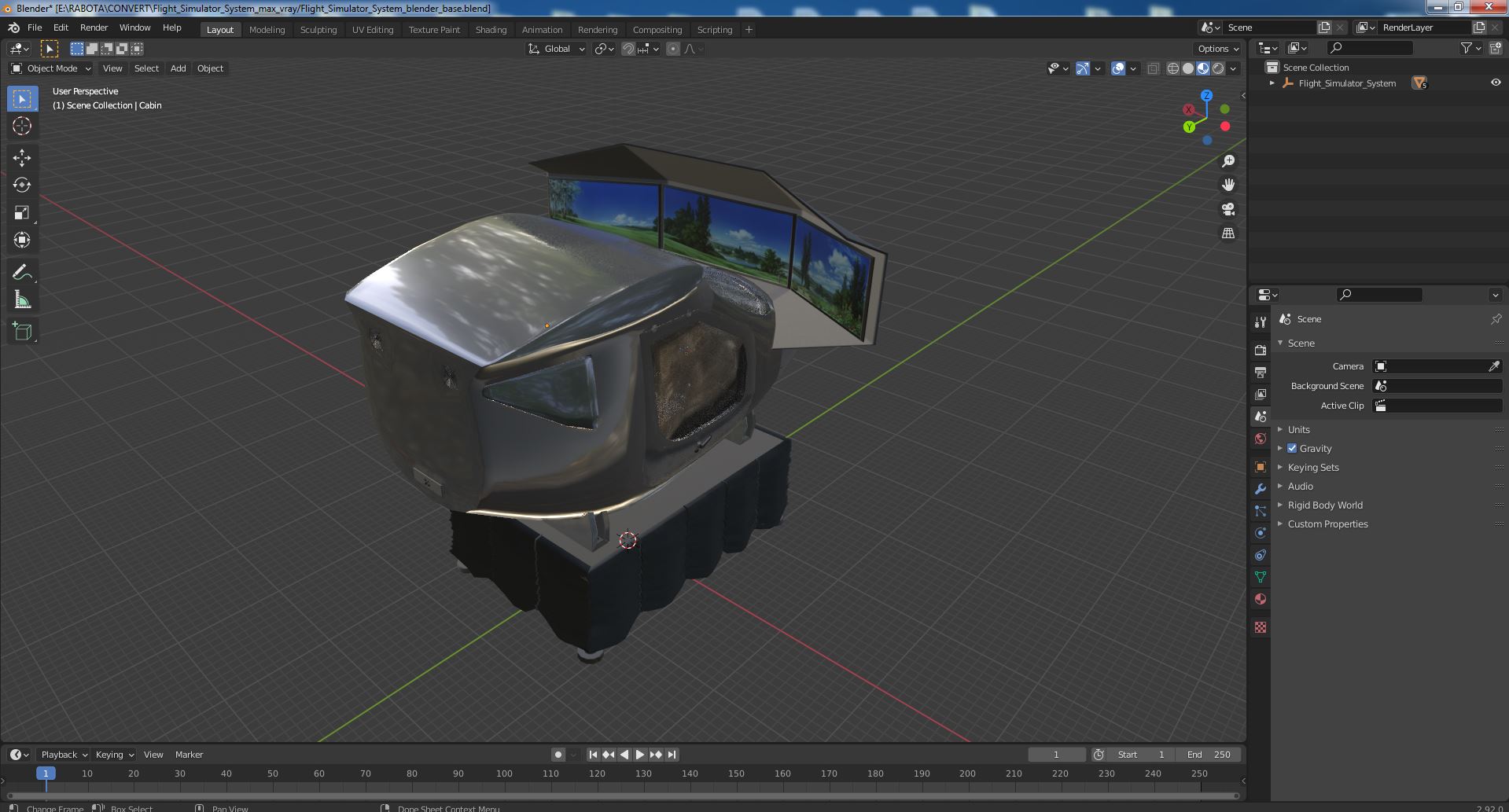Open the viewport Select menu
Viewport: 1509px width, 812px height.
coord(146,68)
